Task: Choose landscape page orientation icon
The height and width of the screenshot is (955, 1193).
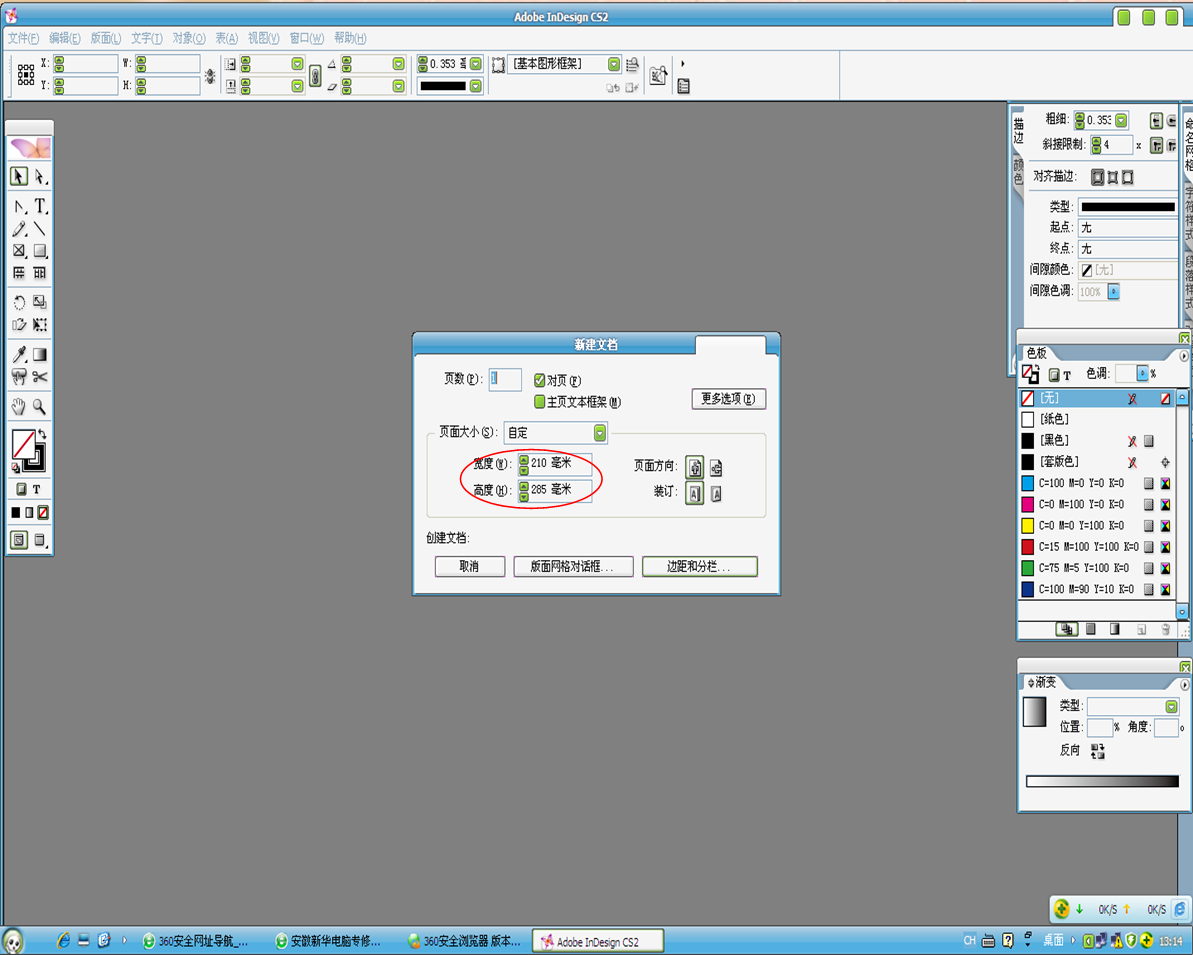Action: pyautogui.click(x=716, y=467)
